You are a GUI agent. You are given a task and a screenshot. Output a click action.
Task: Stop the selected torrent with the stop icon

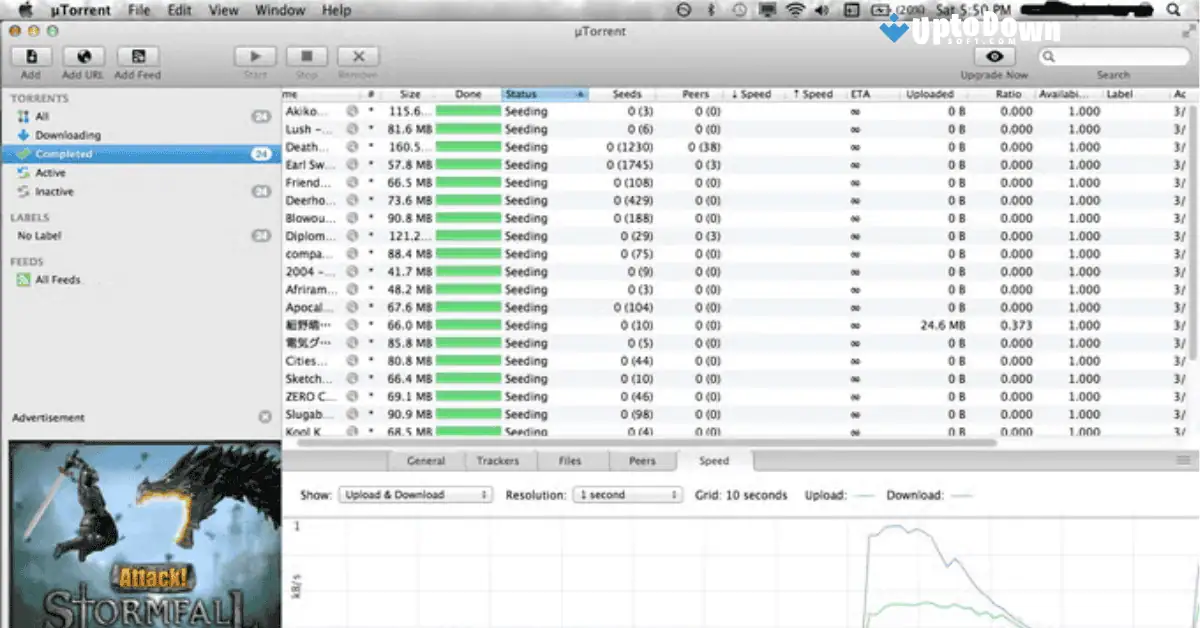[306, 56]
